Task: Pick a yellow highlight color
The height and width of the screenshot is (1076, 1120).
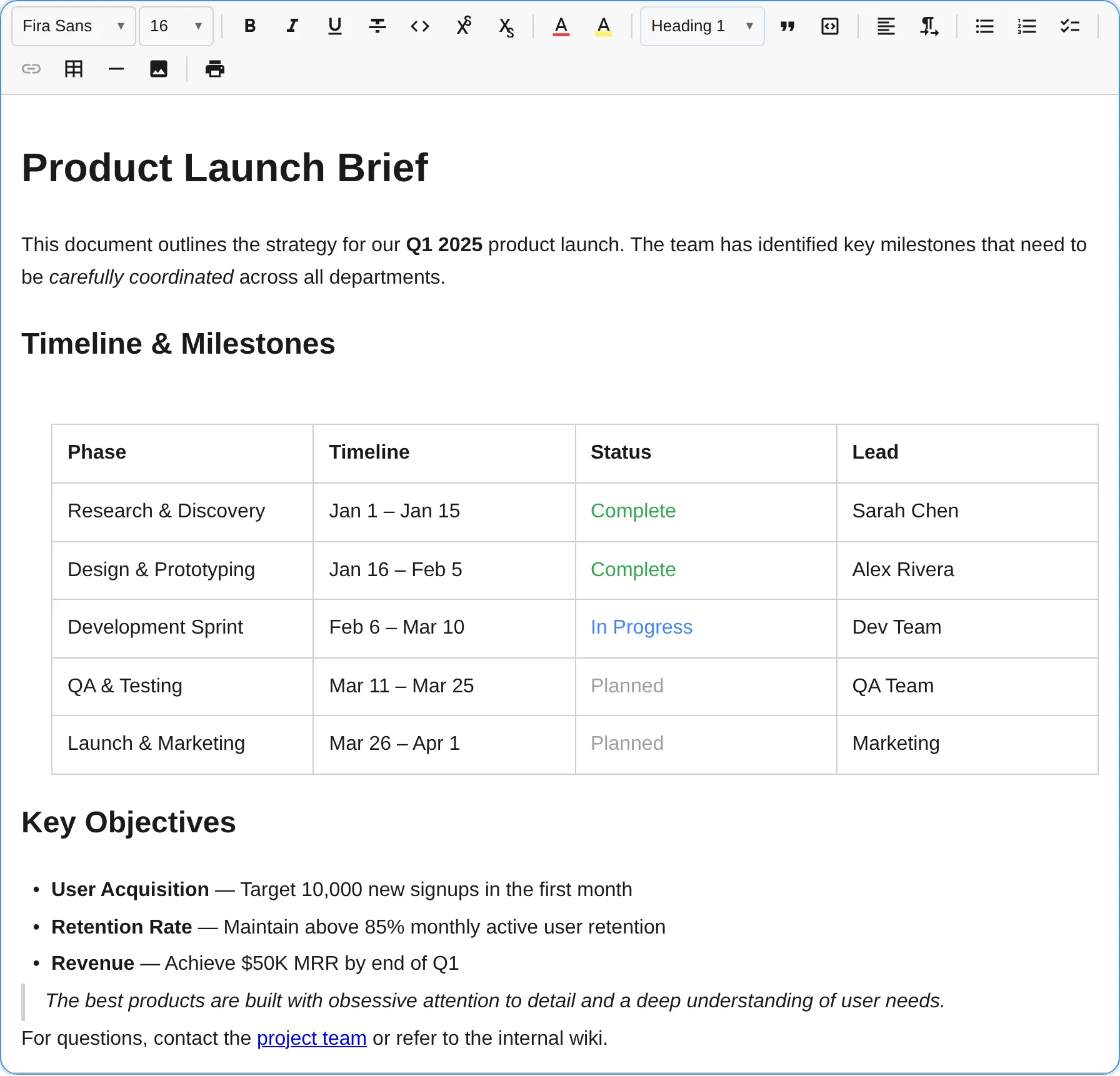Action: coord(603,26)
